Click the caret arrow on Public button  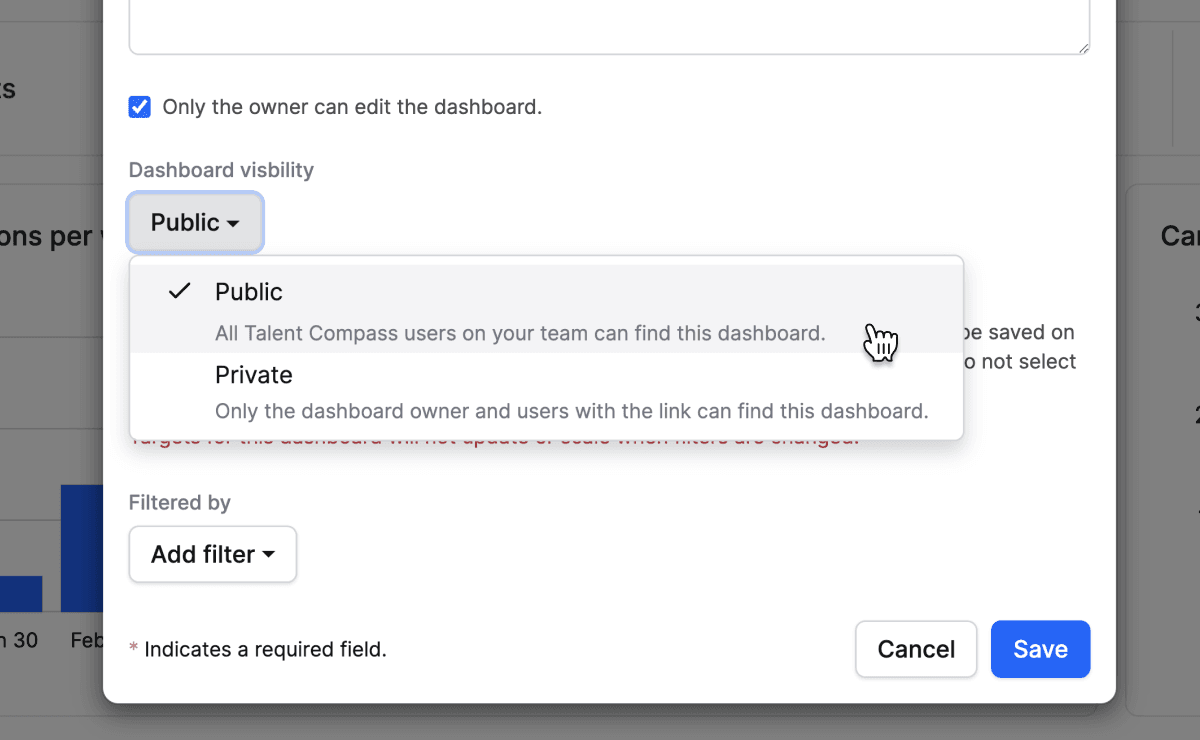pos(233,223)
